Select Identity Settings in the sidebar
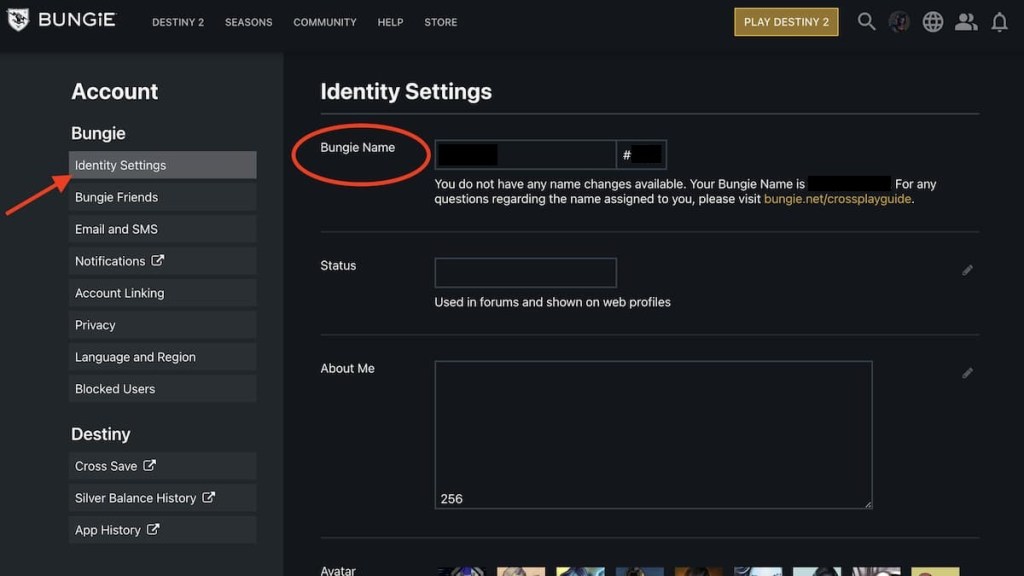1024x576 pixels. 163,165
